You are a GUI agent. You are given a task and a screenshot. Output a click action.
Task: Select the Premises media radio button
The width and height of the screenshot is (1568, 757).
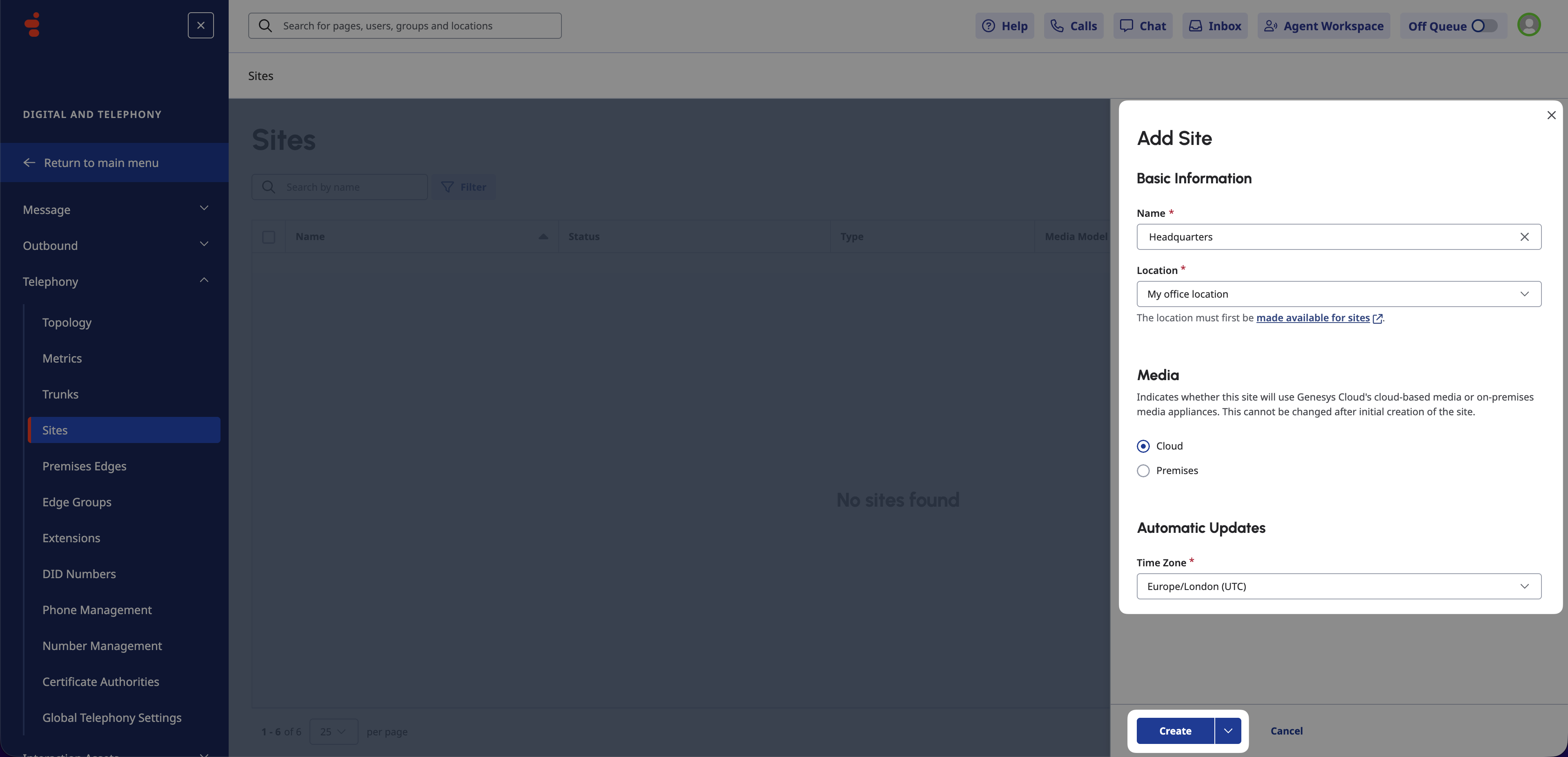tap(1143, 471)
